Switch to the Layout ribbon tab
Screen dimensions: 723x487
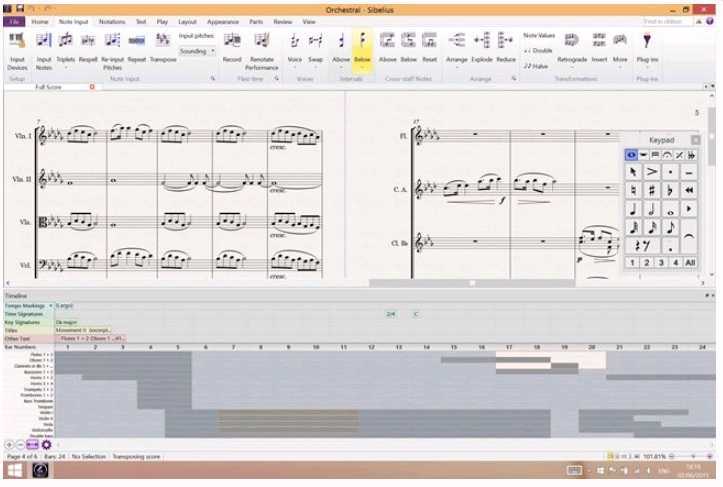pos(187,21)
